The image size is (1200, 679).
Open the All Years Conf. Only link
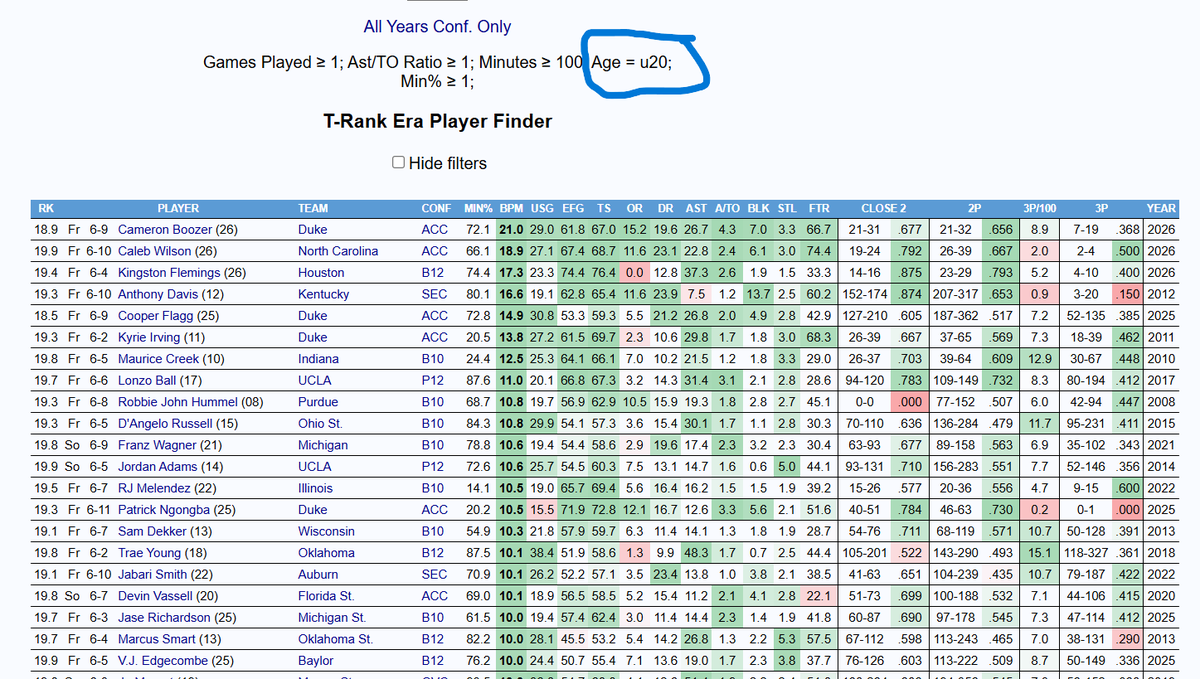[437, 27]
